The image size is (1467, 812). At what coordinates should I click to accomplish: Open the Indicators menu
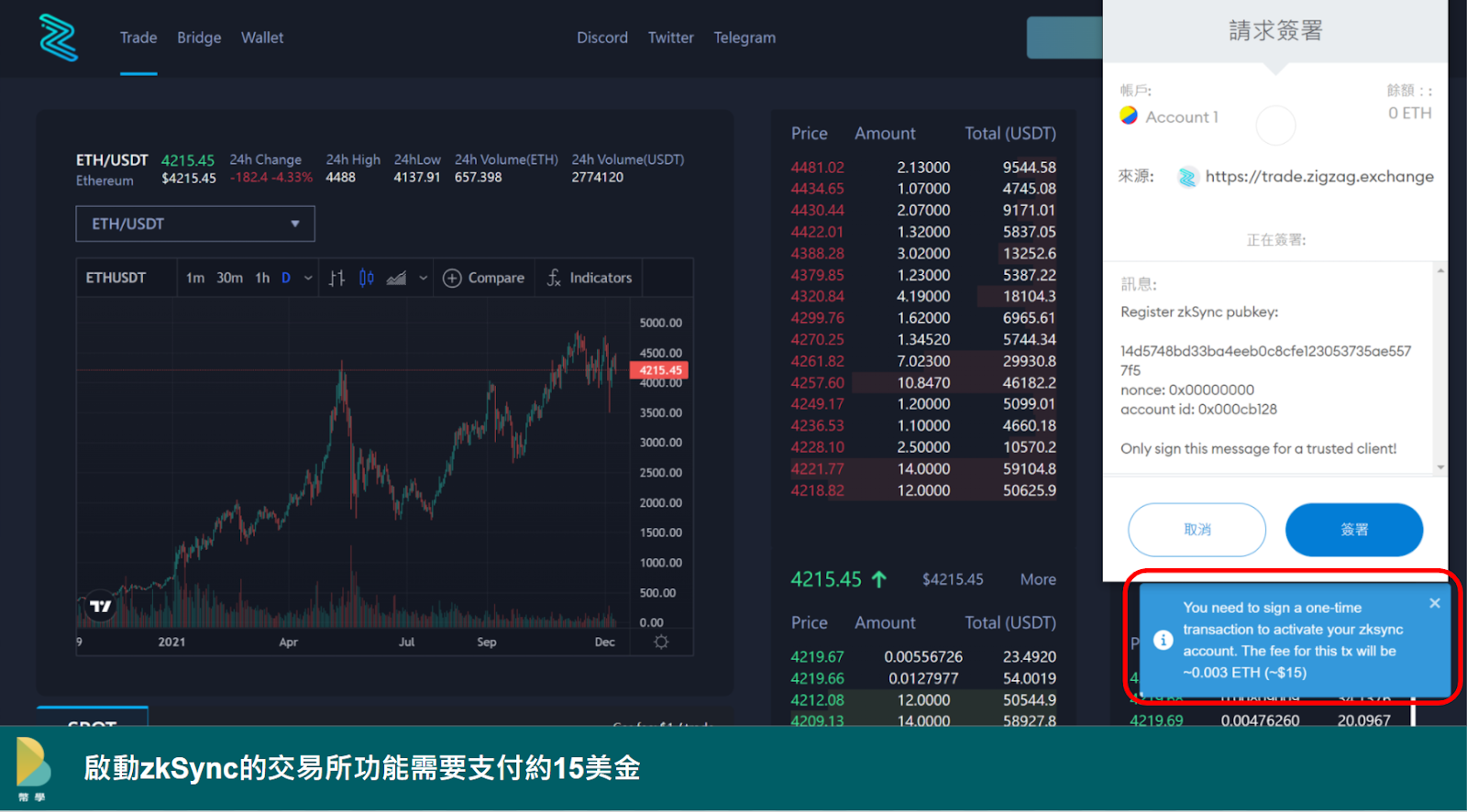coord(590,278)
